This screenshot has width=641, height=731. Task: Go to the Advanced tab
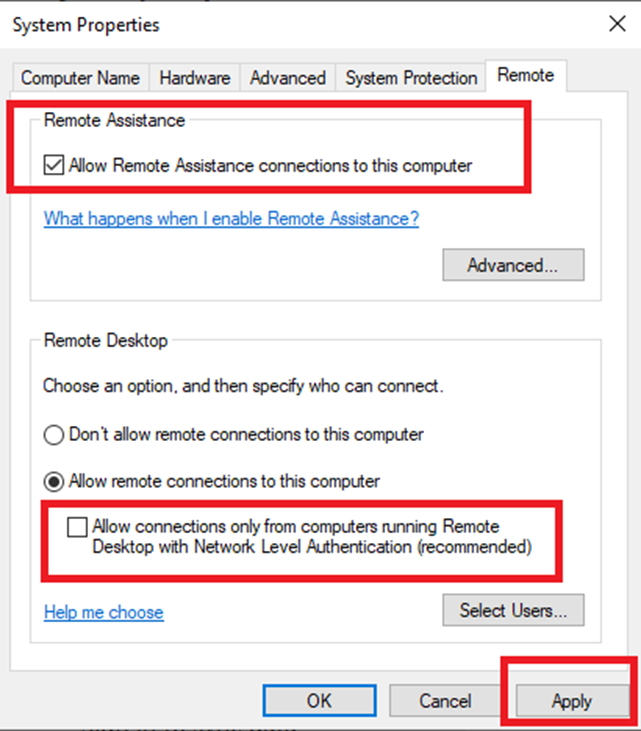click(288, 78)
